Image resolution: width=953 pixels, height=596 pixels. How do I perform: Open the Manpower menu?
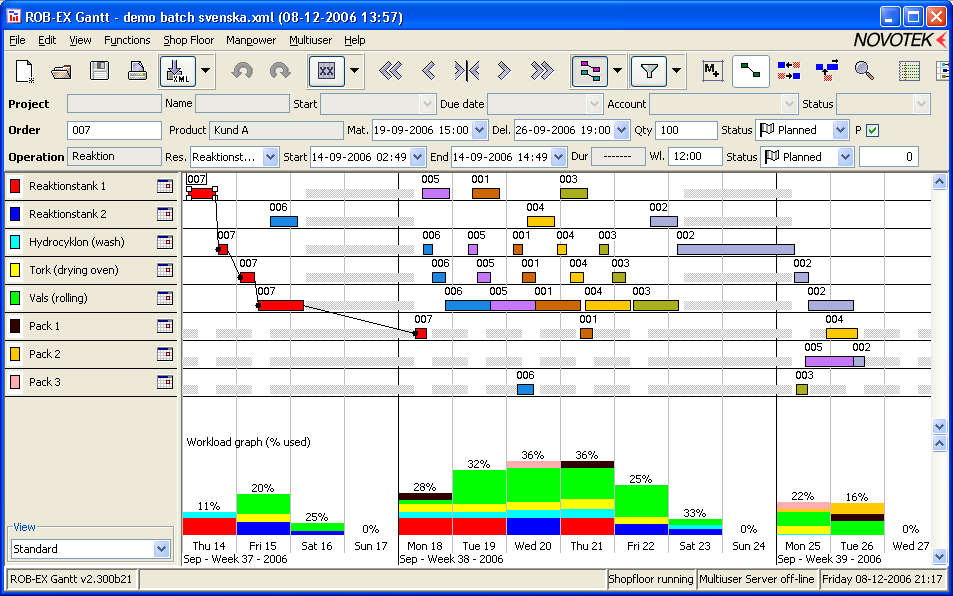pyautogui.click(x=251, y=40)
